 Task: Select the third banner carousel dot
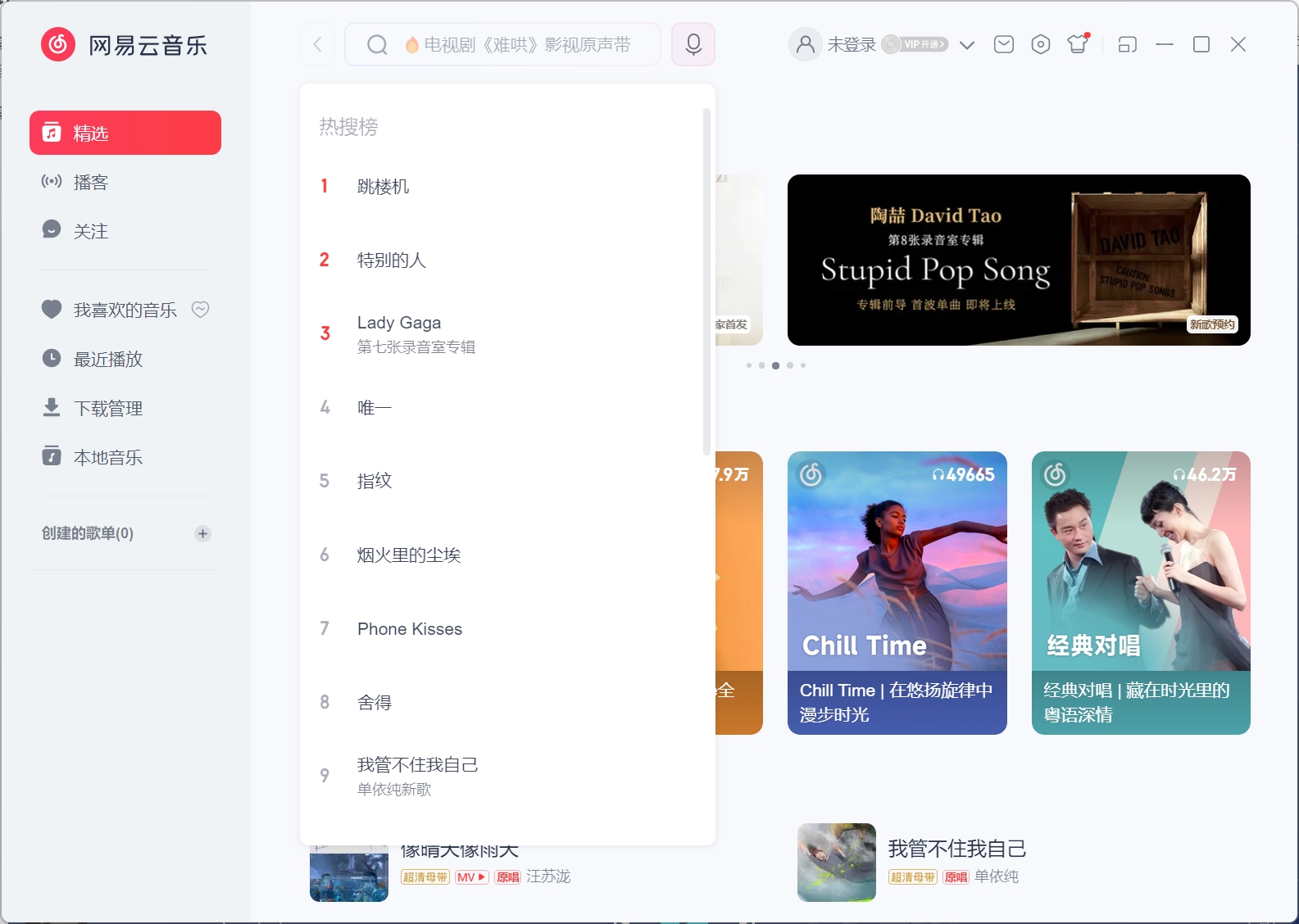pos(775,365)
